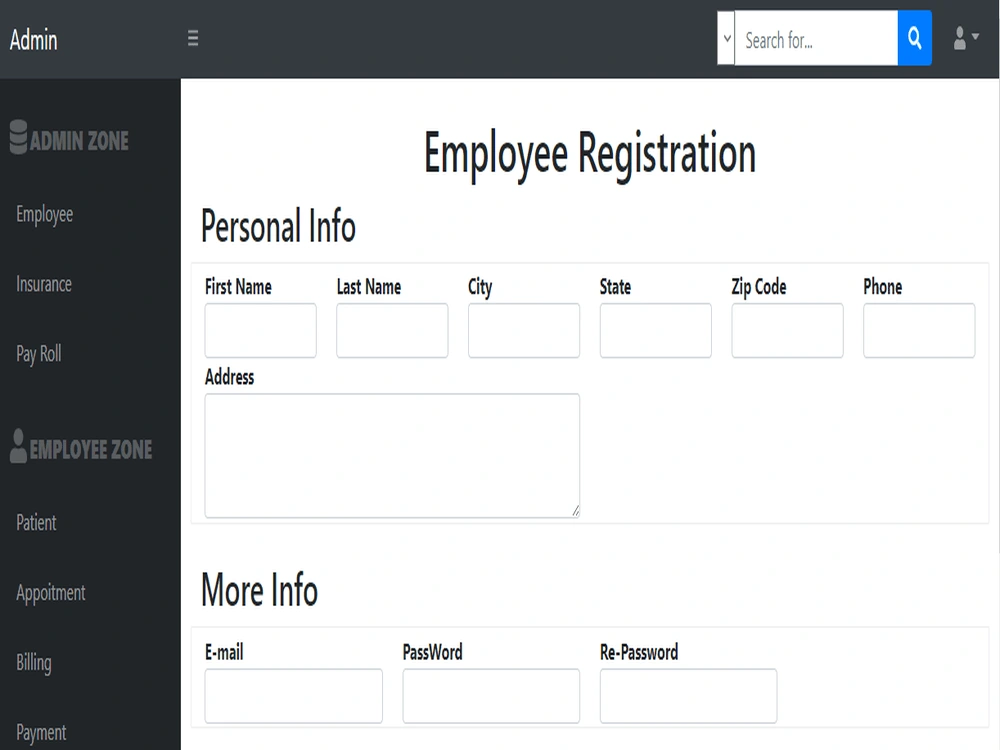Open the Patient page
Viewport: 1000px width, 750px height.
point(35,523)
